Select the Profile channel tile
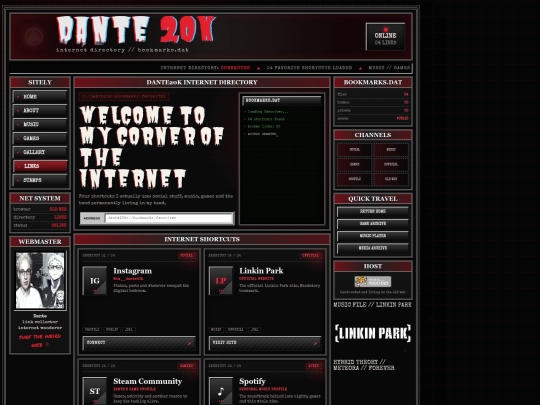The width and height of the screenshot is (540, 405). pyautogui.click(x=355, y=179)
